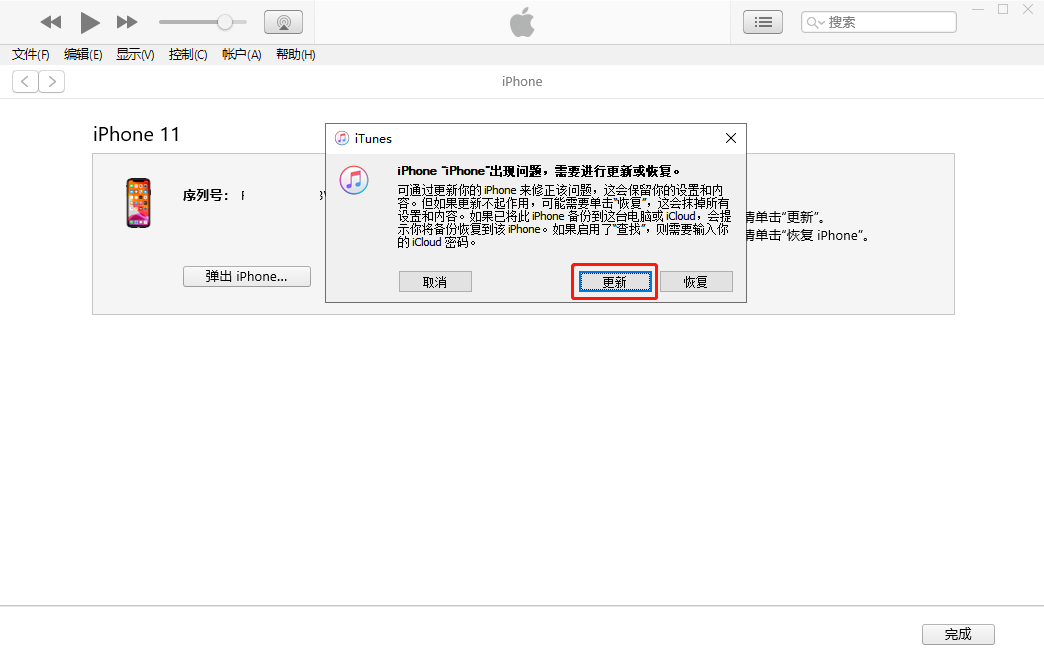Click the 更新 button in the dialog
Image resolution: width=1044 pixels, height=650 pixels.
pos(614,281)
